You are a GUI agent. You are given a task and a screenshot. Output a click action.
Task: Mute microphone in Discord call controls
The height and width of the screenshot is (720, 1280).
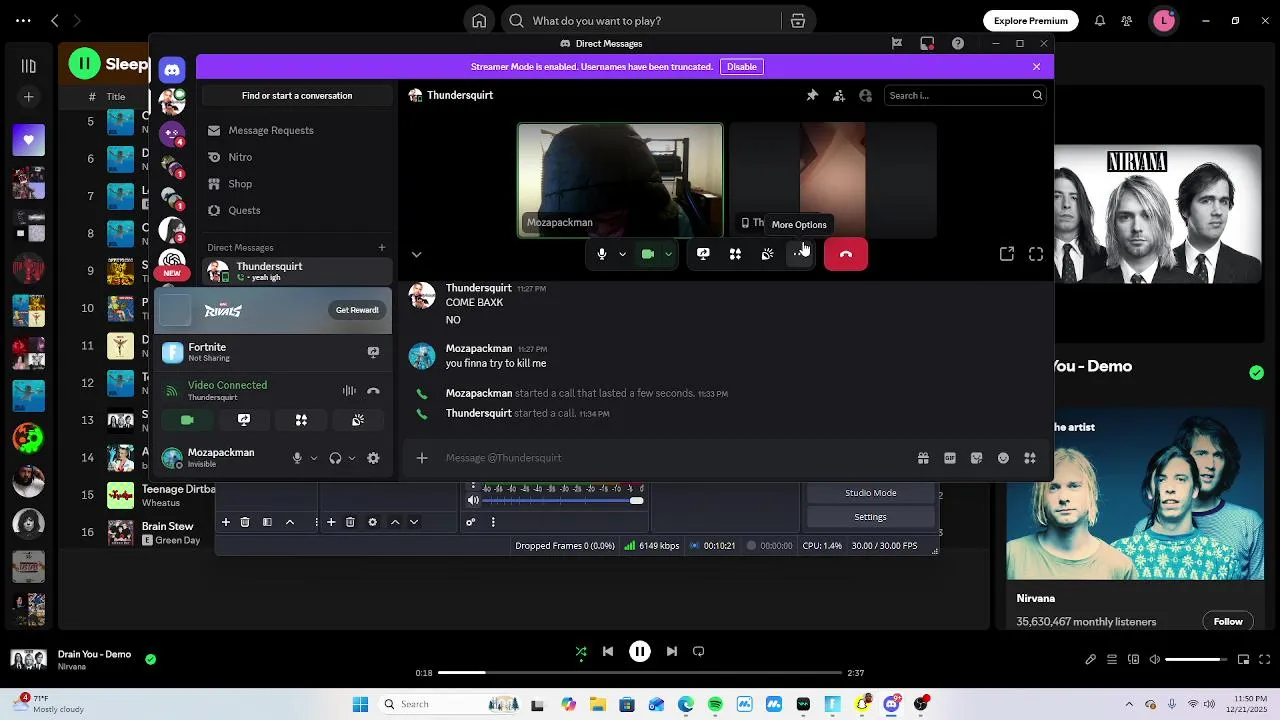(x=601, y=254)
